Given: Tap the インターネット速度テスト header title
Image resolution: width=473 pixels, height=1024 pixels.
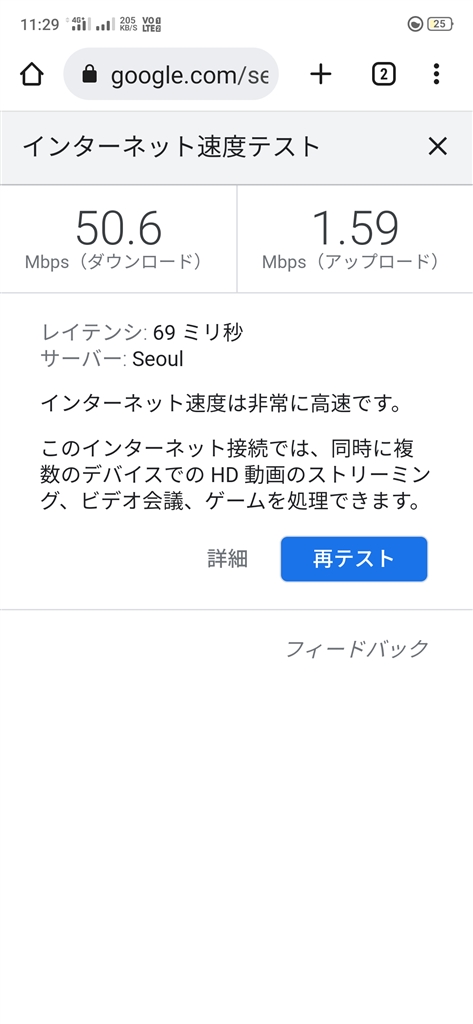Looking at the screenshot, I should click(x=171, y=146).
